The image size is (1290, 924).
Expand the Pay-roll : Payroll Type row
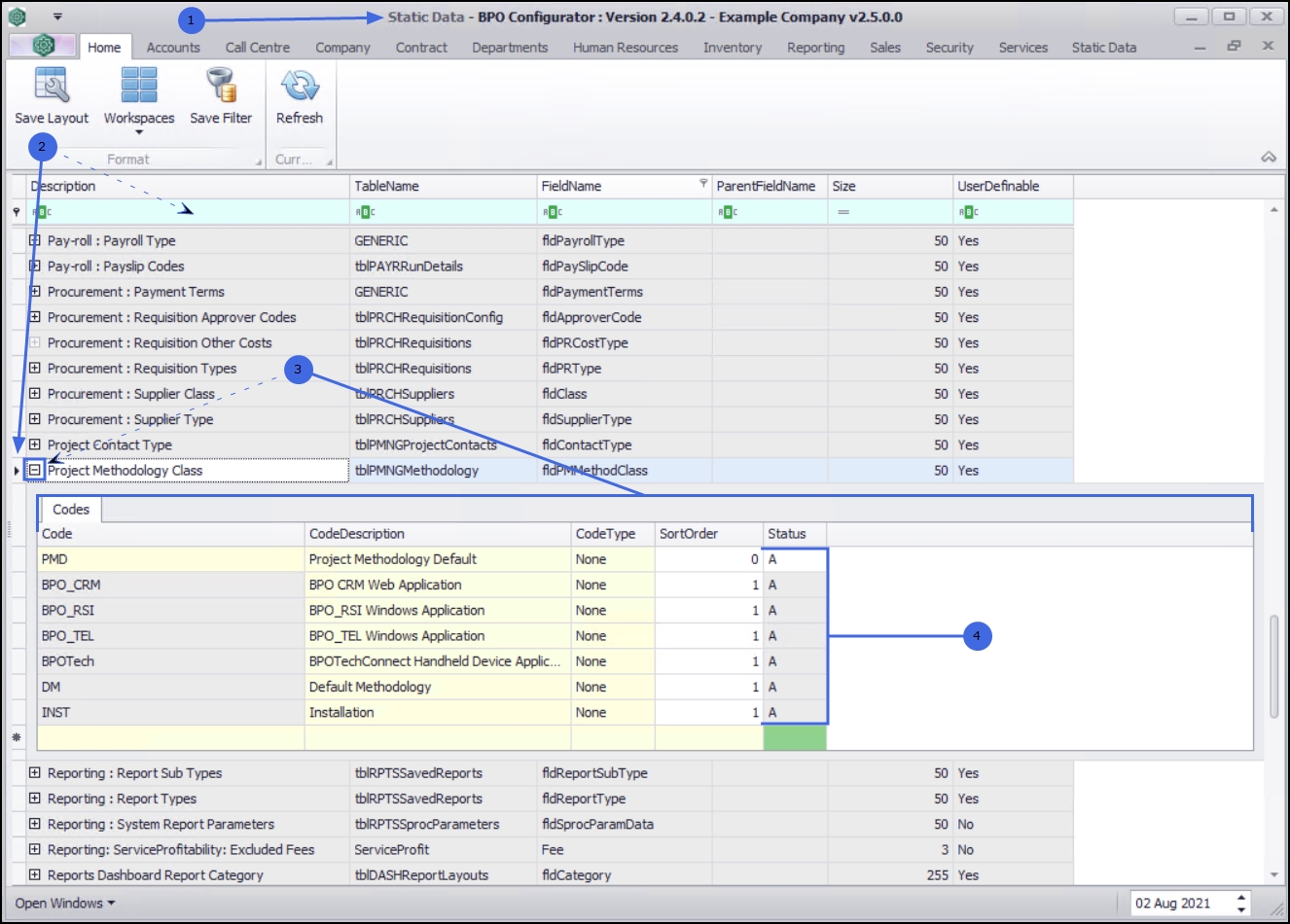35,240
